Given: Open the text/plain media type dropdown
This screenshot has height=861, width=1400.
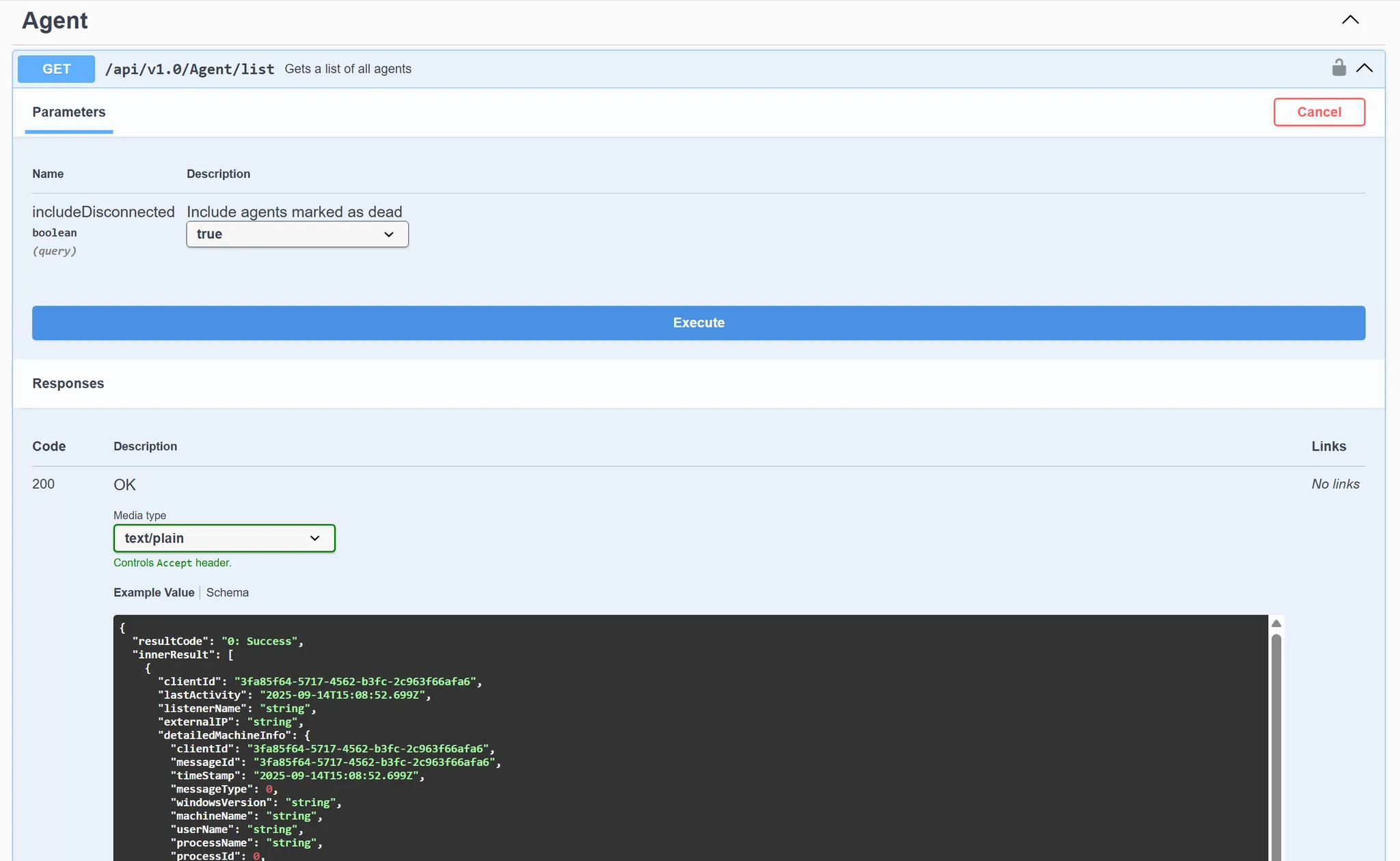Looking at the screenshot, I should [x=224, y=538].
